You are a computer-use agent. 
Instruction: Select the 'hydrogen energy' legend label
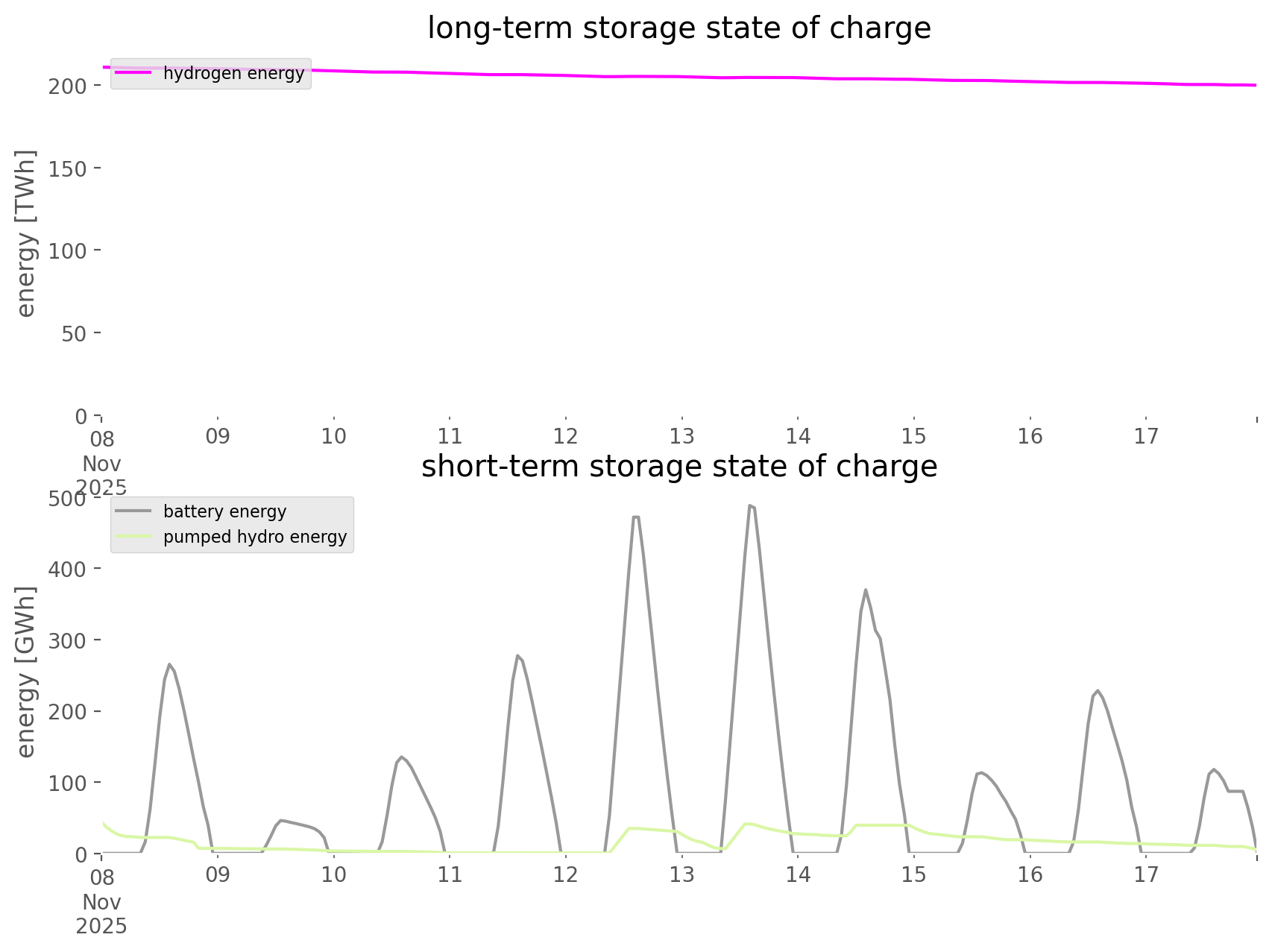pyautogui.click(x=233, y=73)
